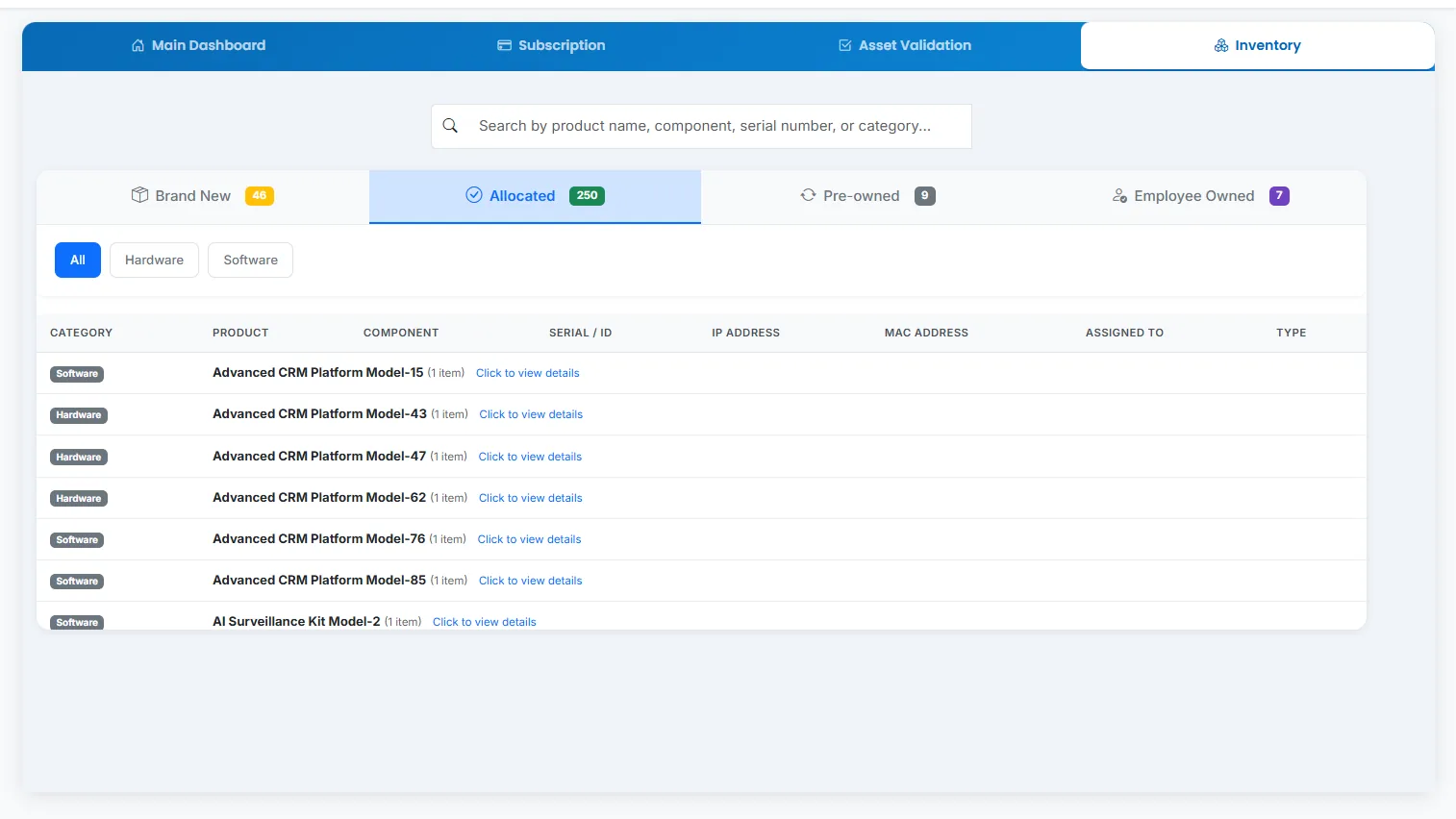Click Advanced CRM Platform Model-15 product name

pos(318,372)
